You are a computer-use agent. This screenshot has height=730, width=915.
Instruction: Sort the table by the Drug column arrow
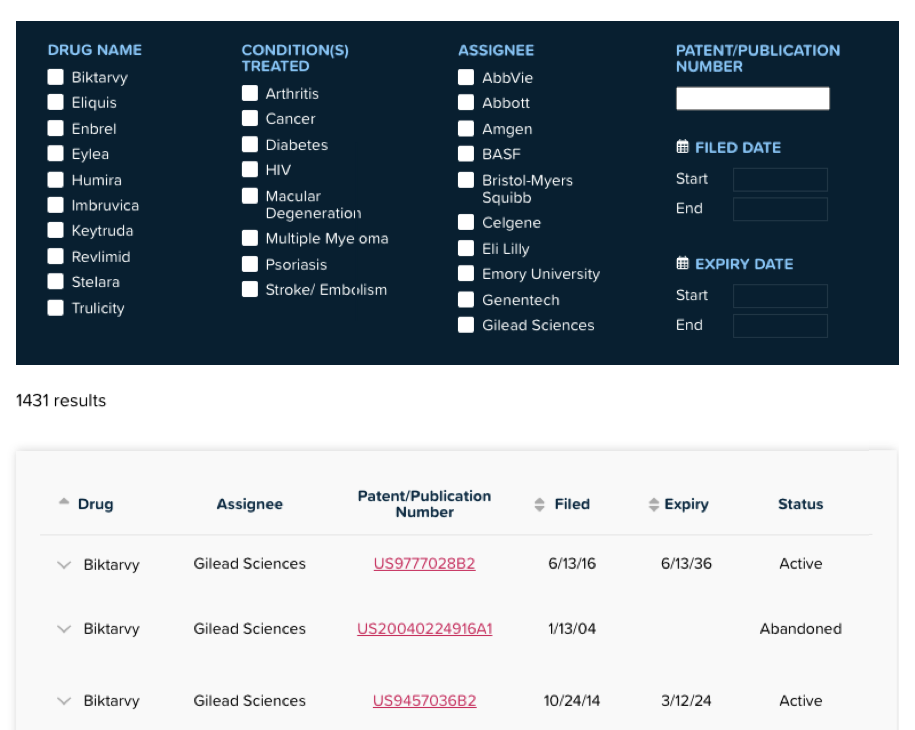(x=64, y=502)
